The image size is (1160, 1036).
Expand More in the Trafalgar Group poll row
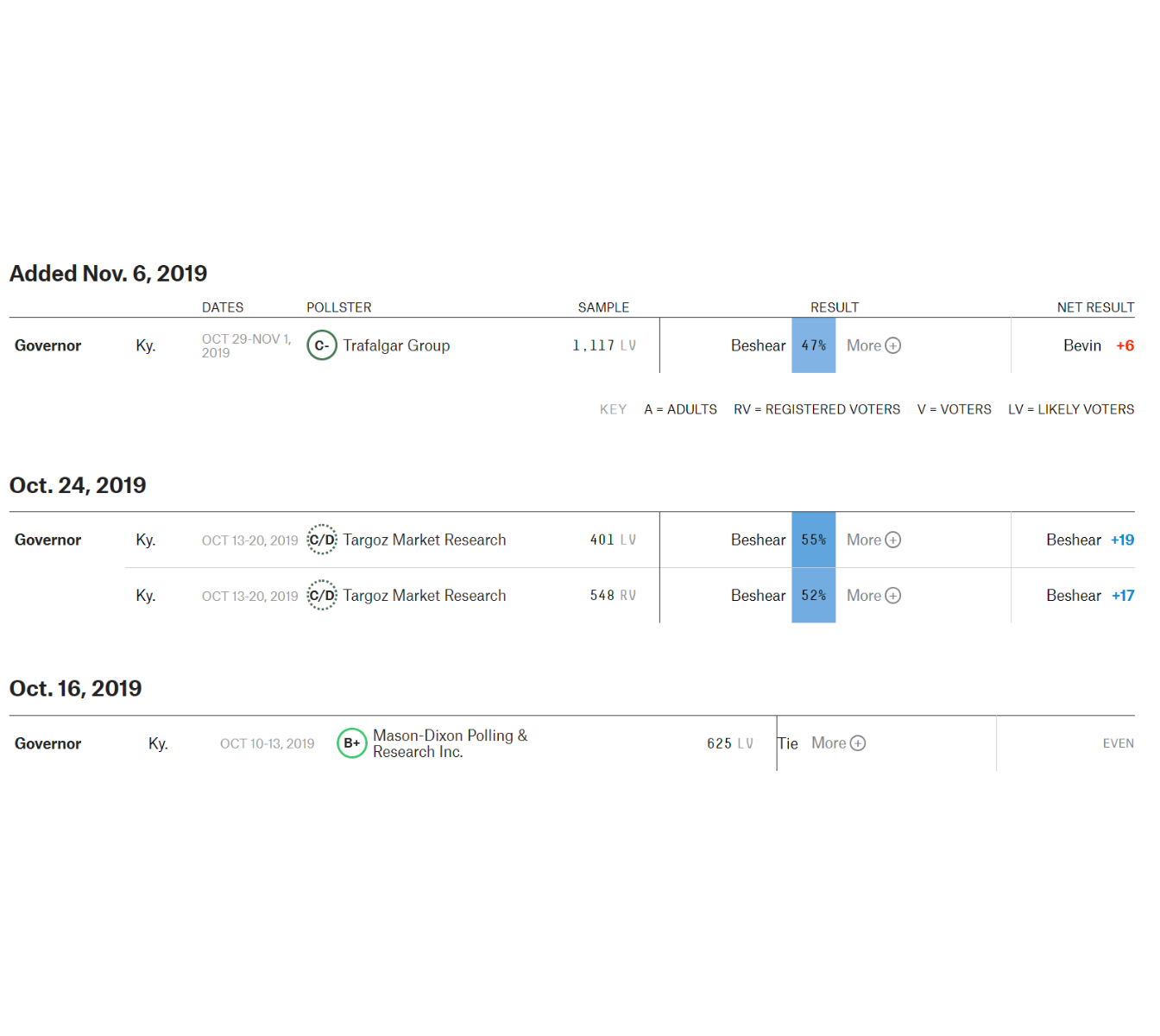coord(873,345)
